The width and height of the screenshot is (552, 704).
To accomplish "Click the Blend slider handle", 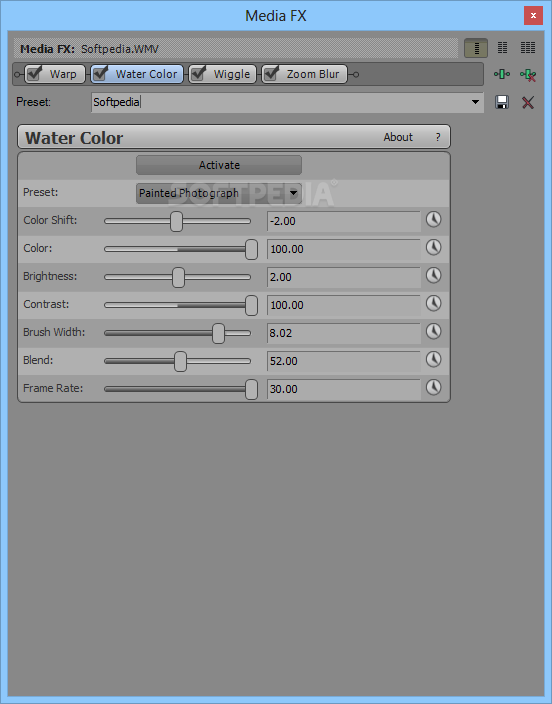I will pos(181,361).
